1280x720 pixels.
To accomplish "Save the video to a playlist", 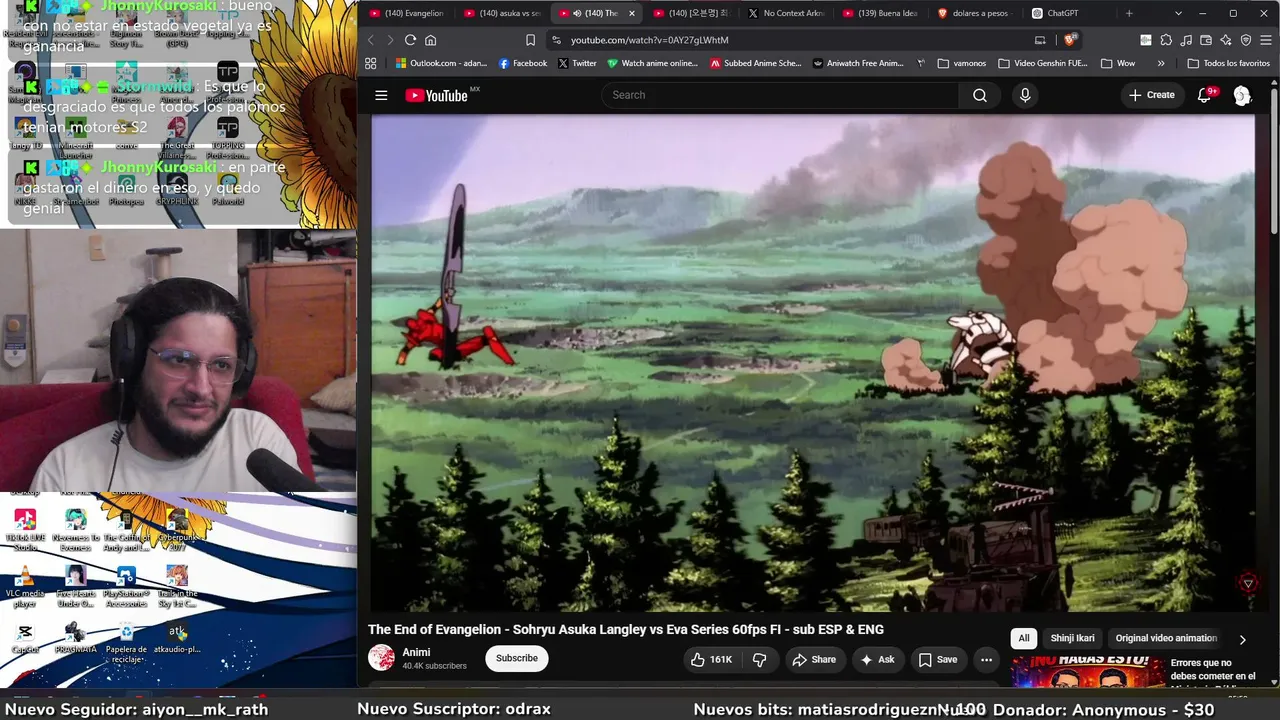I will (x=938, y=659).
